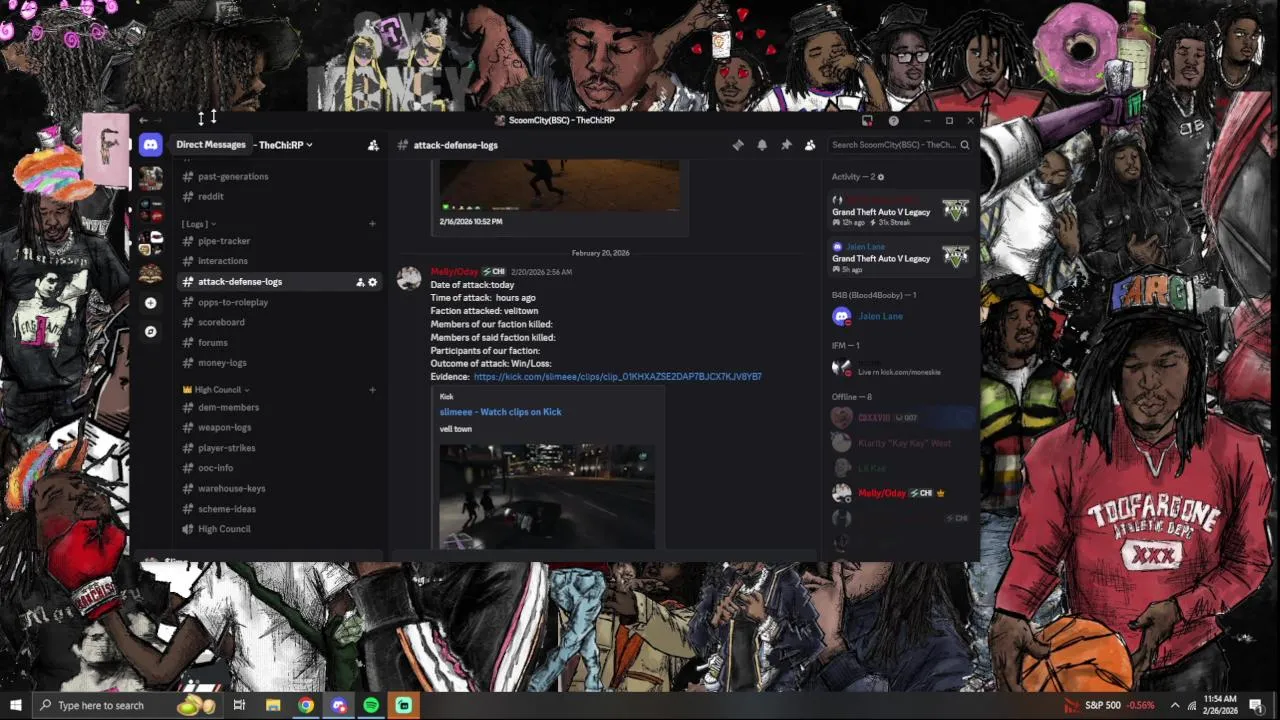Open File Explorer from the taskbar
The height and width of the screenshot is (720, 1280).
pos(273,705)
